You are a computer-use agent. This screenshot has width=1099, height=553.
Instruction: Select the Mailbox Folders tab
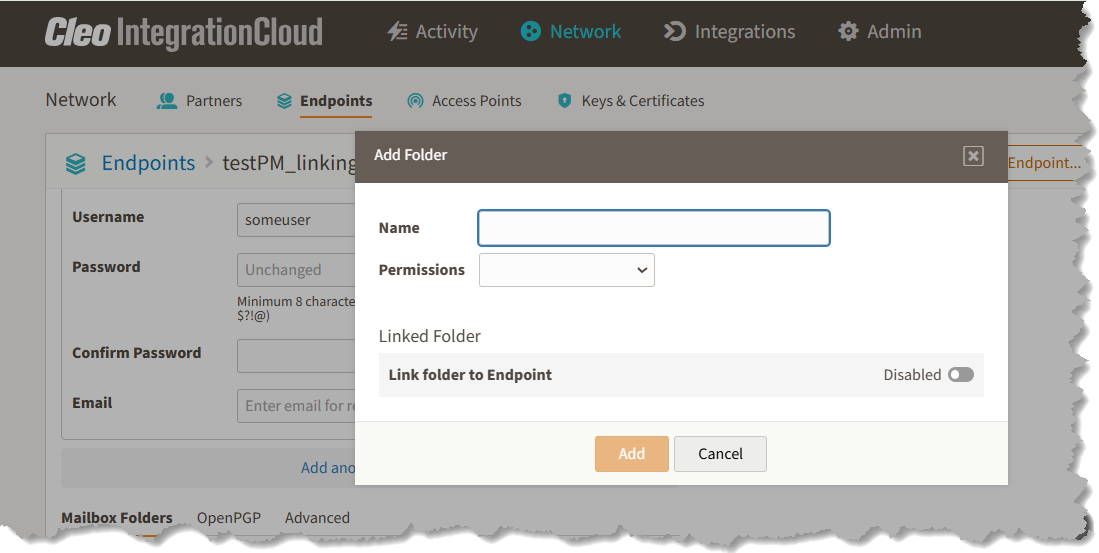117,518
